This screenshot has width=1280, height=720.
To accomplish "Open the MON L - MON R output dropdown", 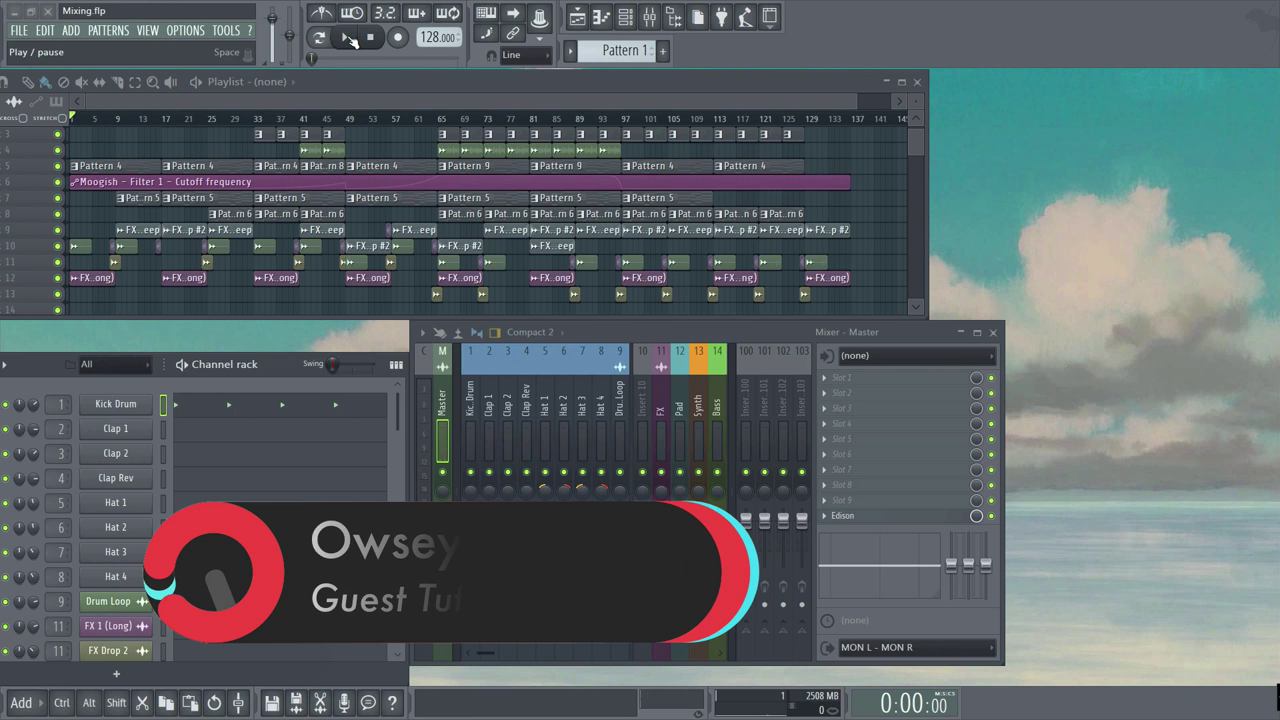I will tap(916, 648).
